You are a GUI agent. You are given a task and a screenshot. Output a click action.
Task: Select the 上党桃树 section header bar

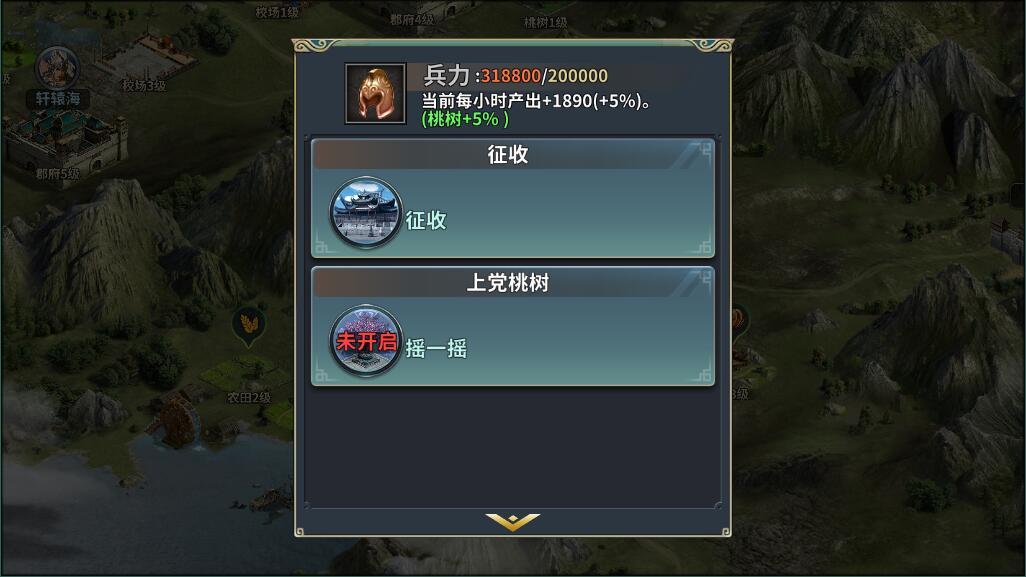coord(512,283)
